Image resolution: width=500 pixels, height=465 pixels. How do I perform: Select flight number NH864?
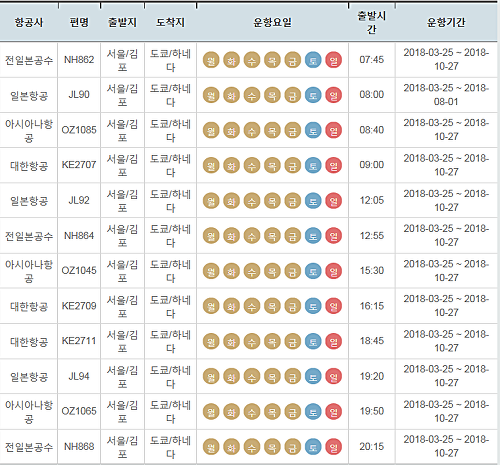pyautogui.click(x=79, y=236)
